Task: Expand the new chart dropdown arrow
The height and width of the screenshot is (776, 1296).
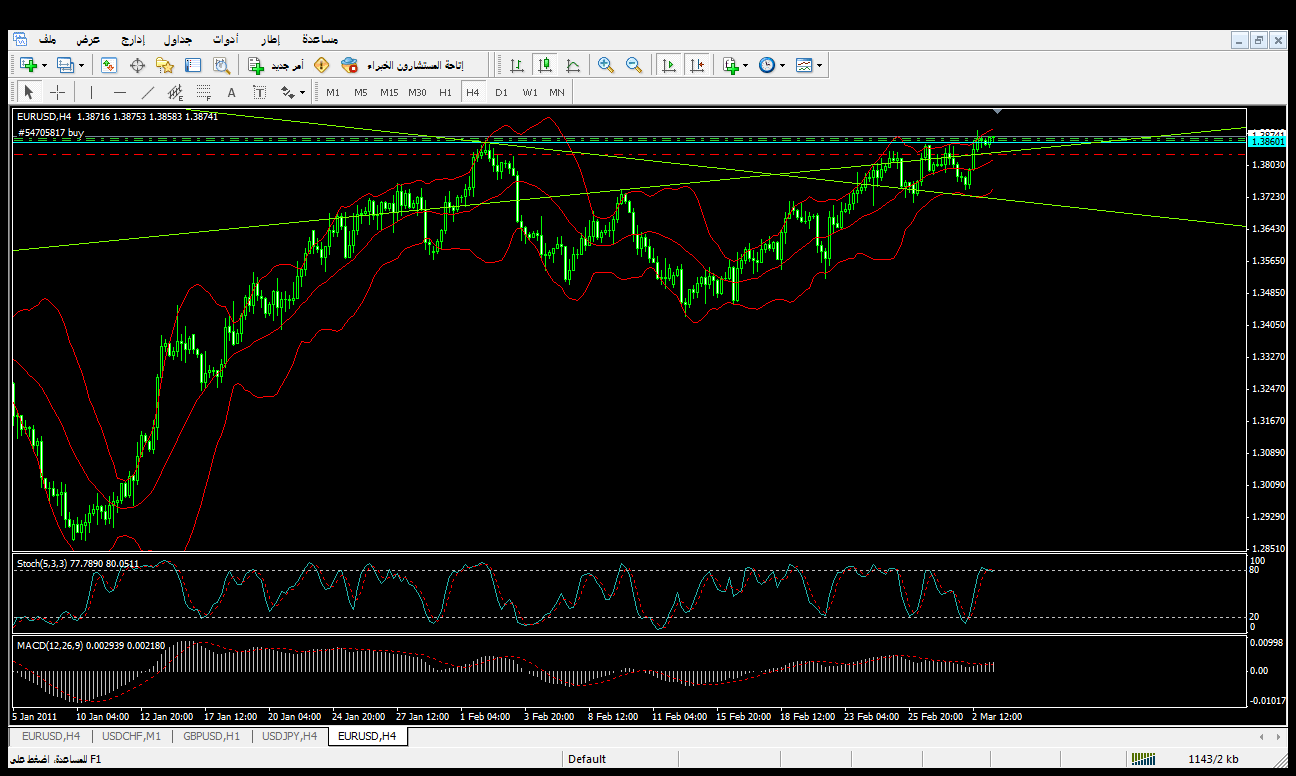Action: pos(44,65)
